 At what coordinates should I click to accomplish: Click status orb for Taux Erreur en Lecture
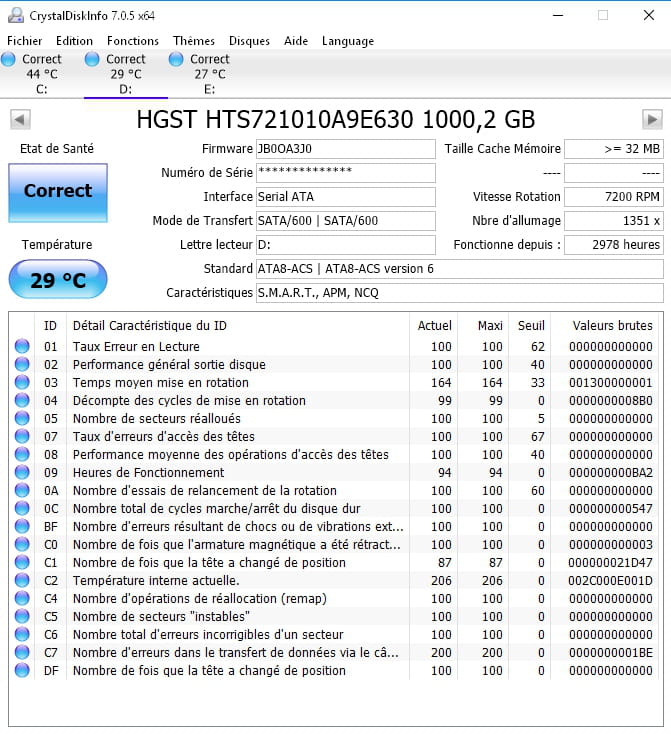click(22, 347)
